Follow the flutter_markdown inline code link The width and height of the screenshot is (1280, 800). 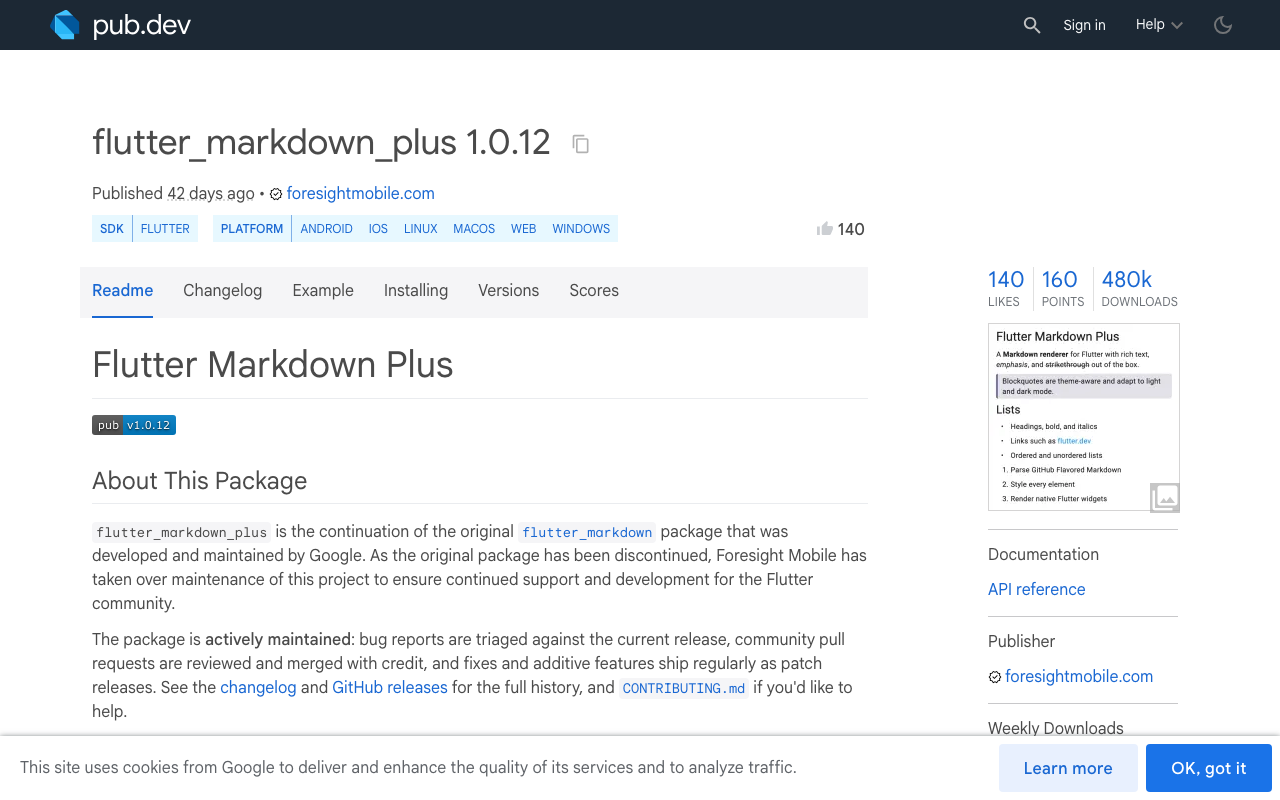pyautogui.click(x=587, y=532)
